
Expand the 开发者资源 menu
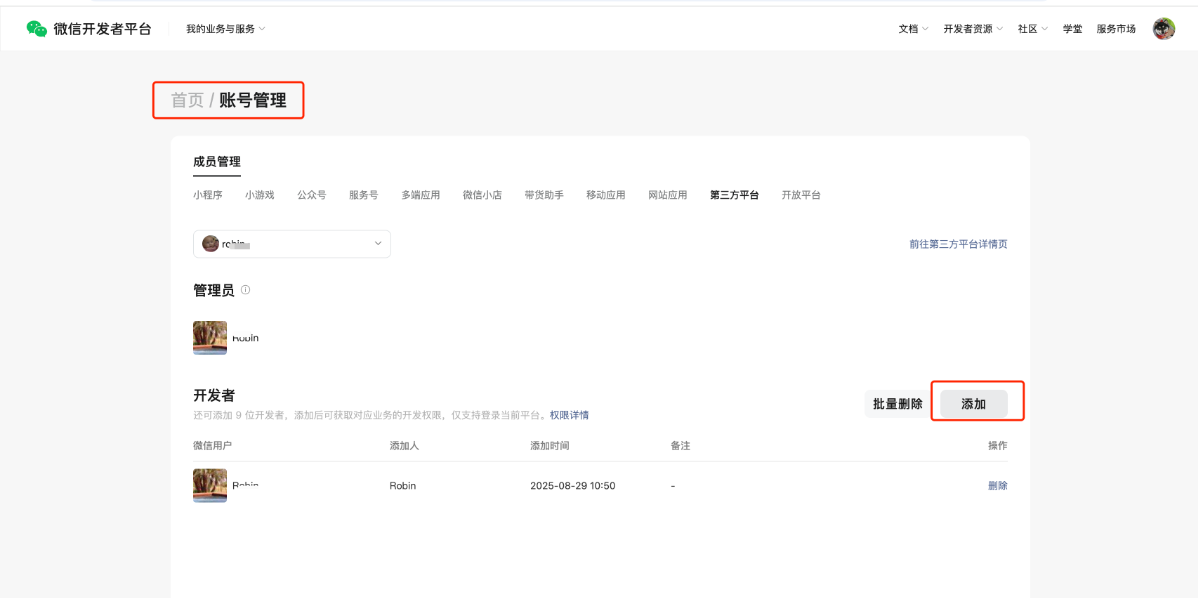coord(972,29)
